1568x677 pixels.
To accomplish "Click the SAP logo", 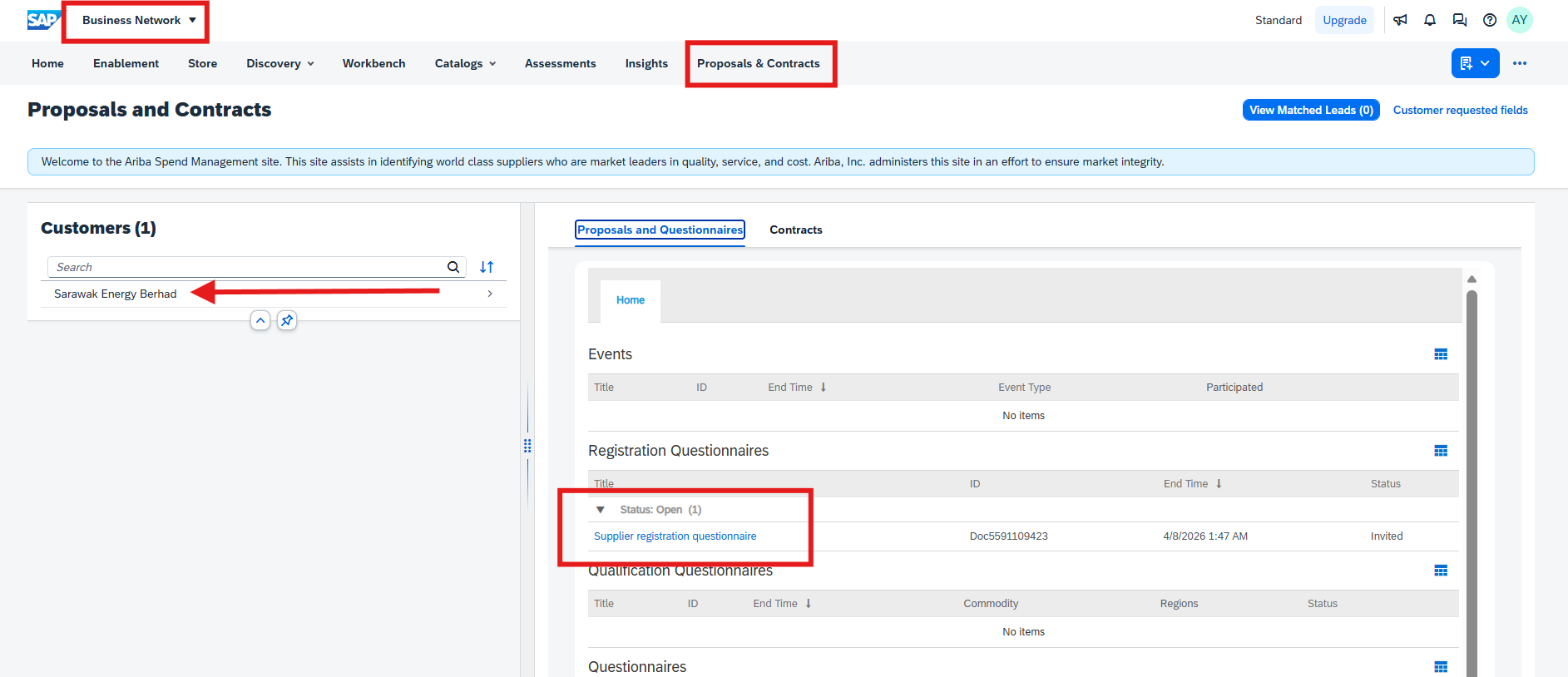I will coord(43,20).
